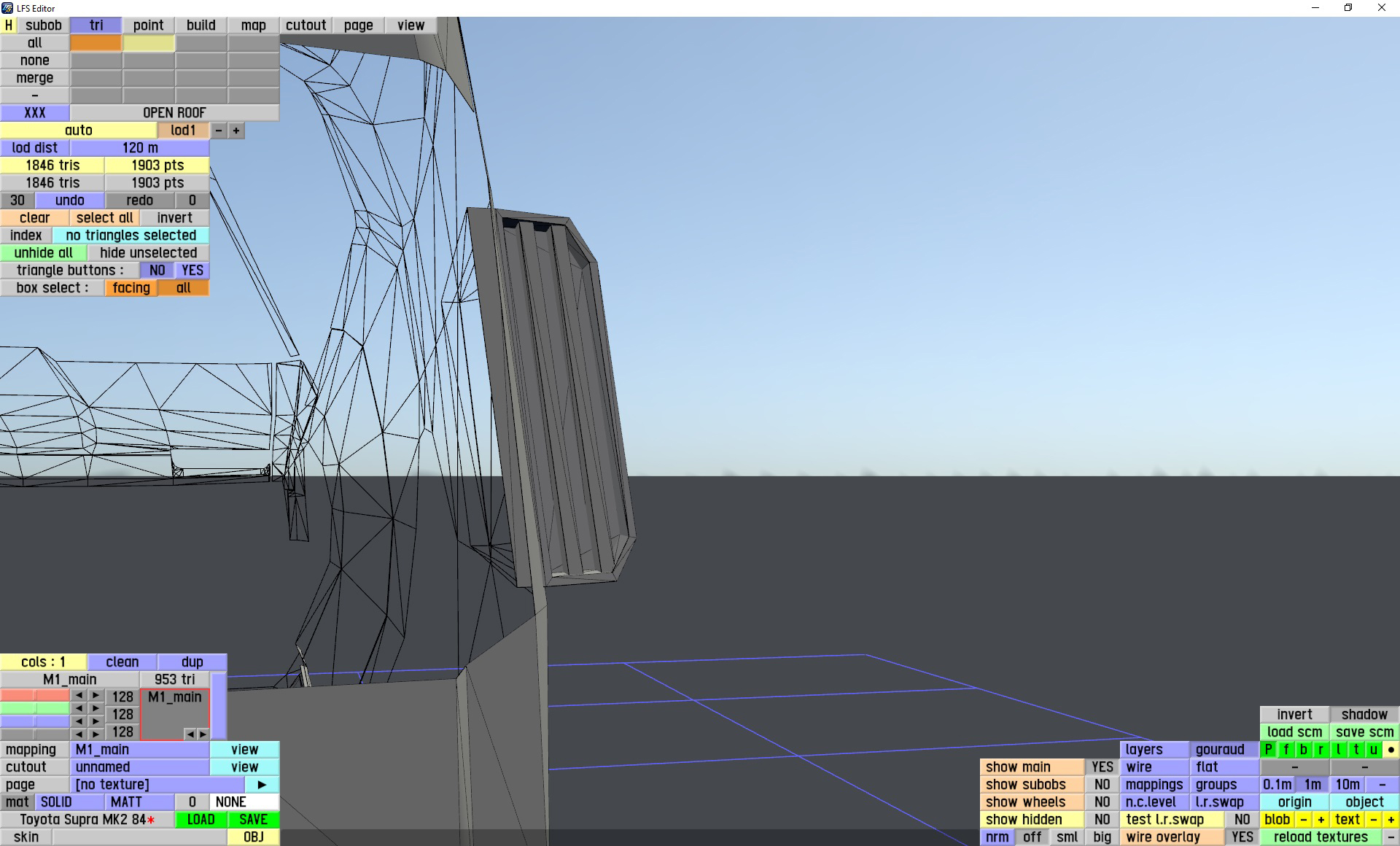Toggle show subobs NO button
The height and width of the screenshot is (846, 1400).
pos(1102,785)
